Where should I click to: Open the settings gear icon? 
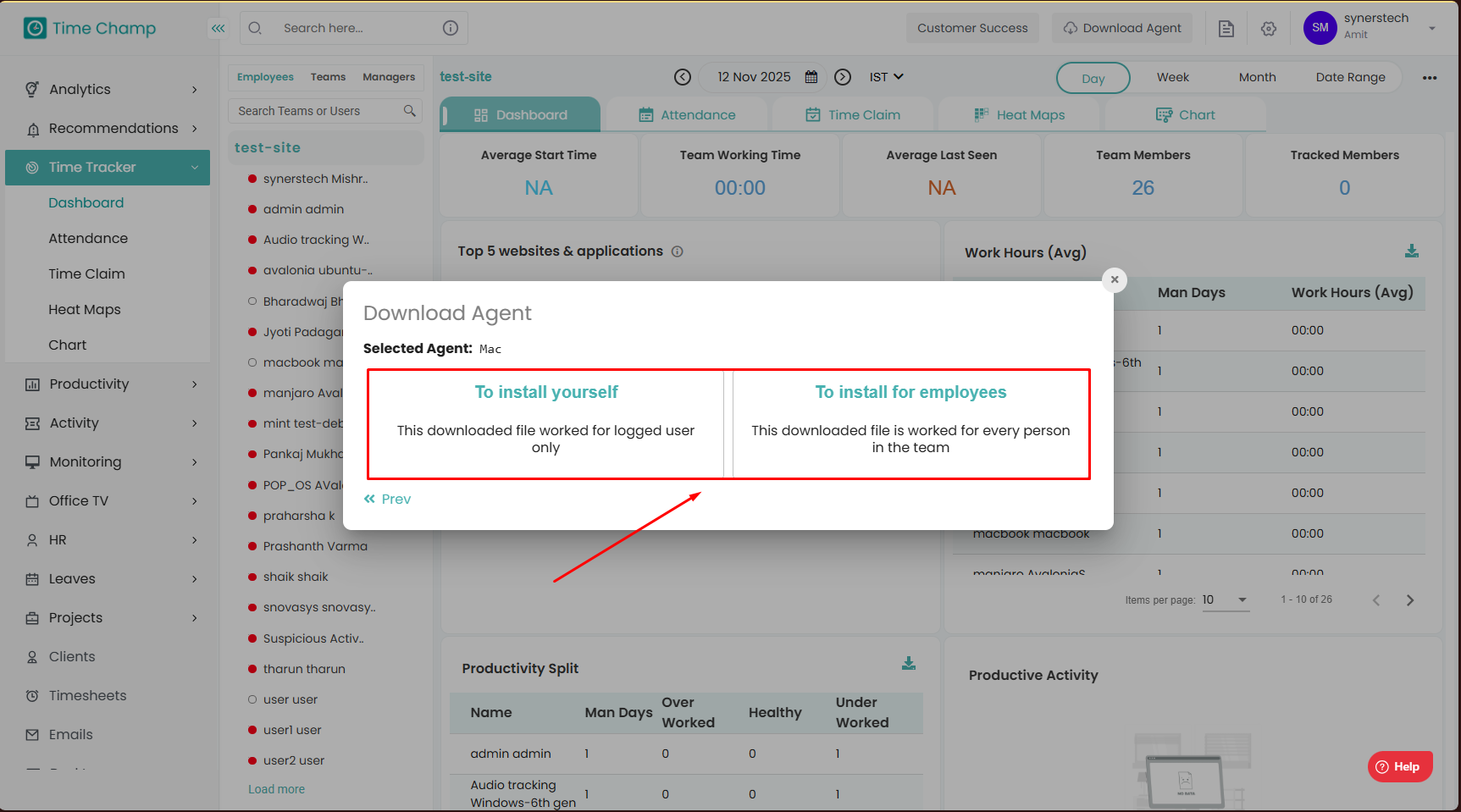coord(1269,28)
